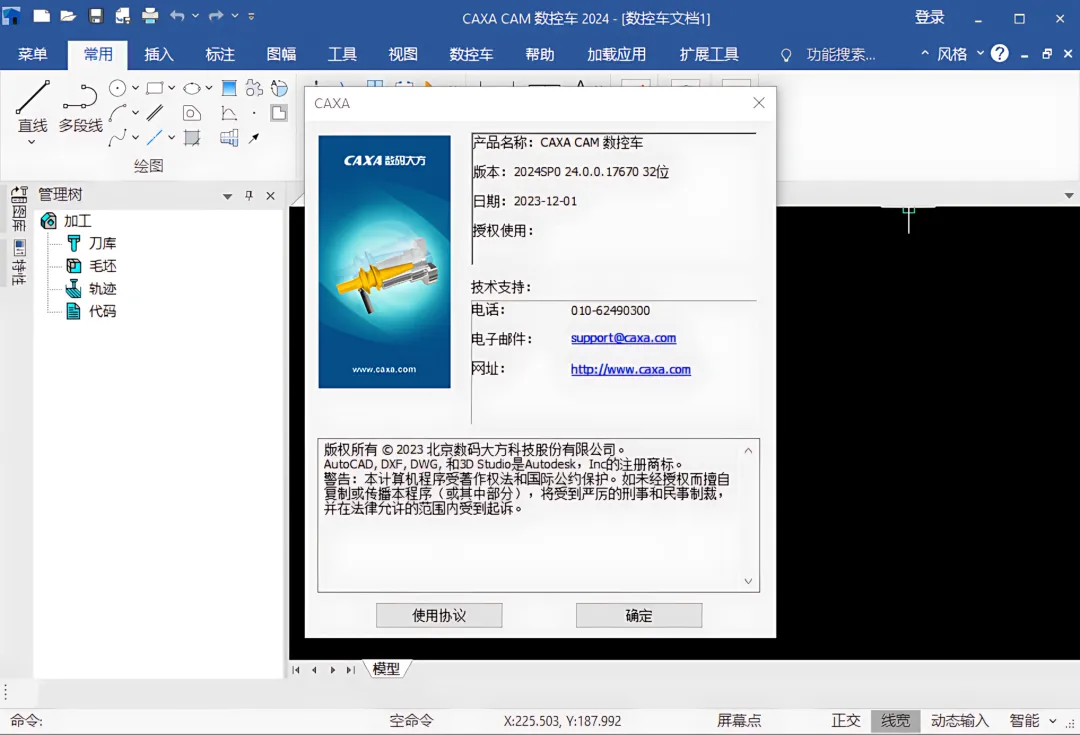Click the printer icon
The image size is (1080, 735).
click(150, 16)
